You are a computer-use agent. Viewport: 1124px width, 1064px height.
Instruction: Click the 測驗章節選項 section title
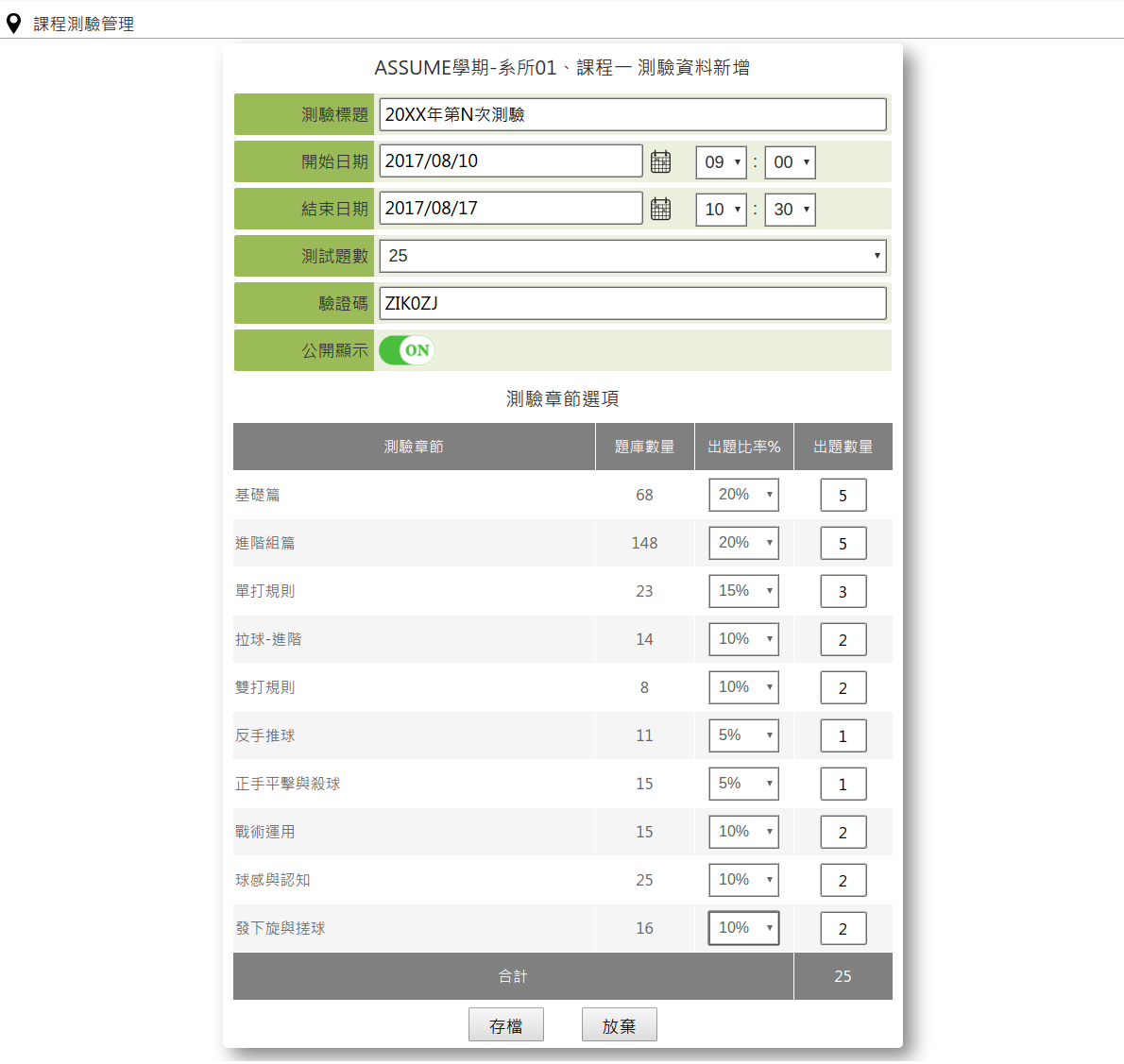click(563, 398)
